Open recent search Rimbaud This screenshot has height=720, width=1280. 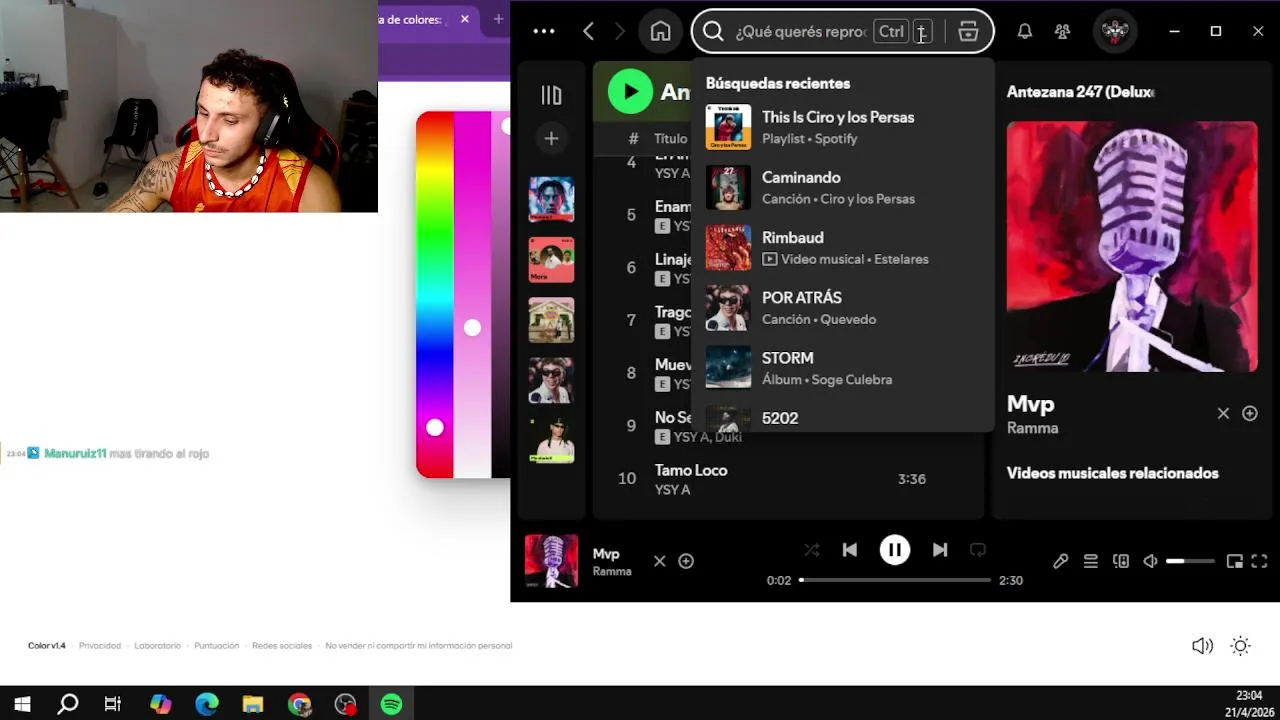(842, 247)
